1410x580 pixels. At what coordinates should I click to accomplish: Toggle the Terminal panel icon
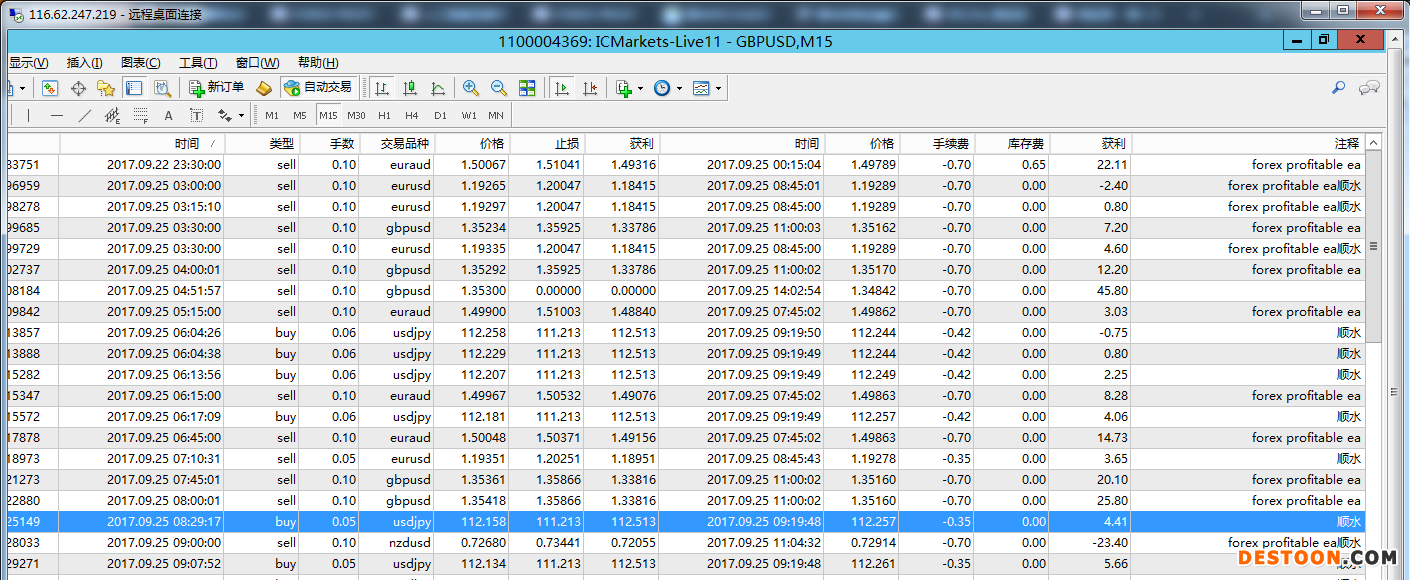(x=133, y=88)
